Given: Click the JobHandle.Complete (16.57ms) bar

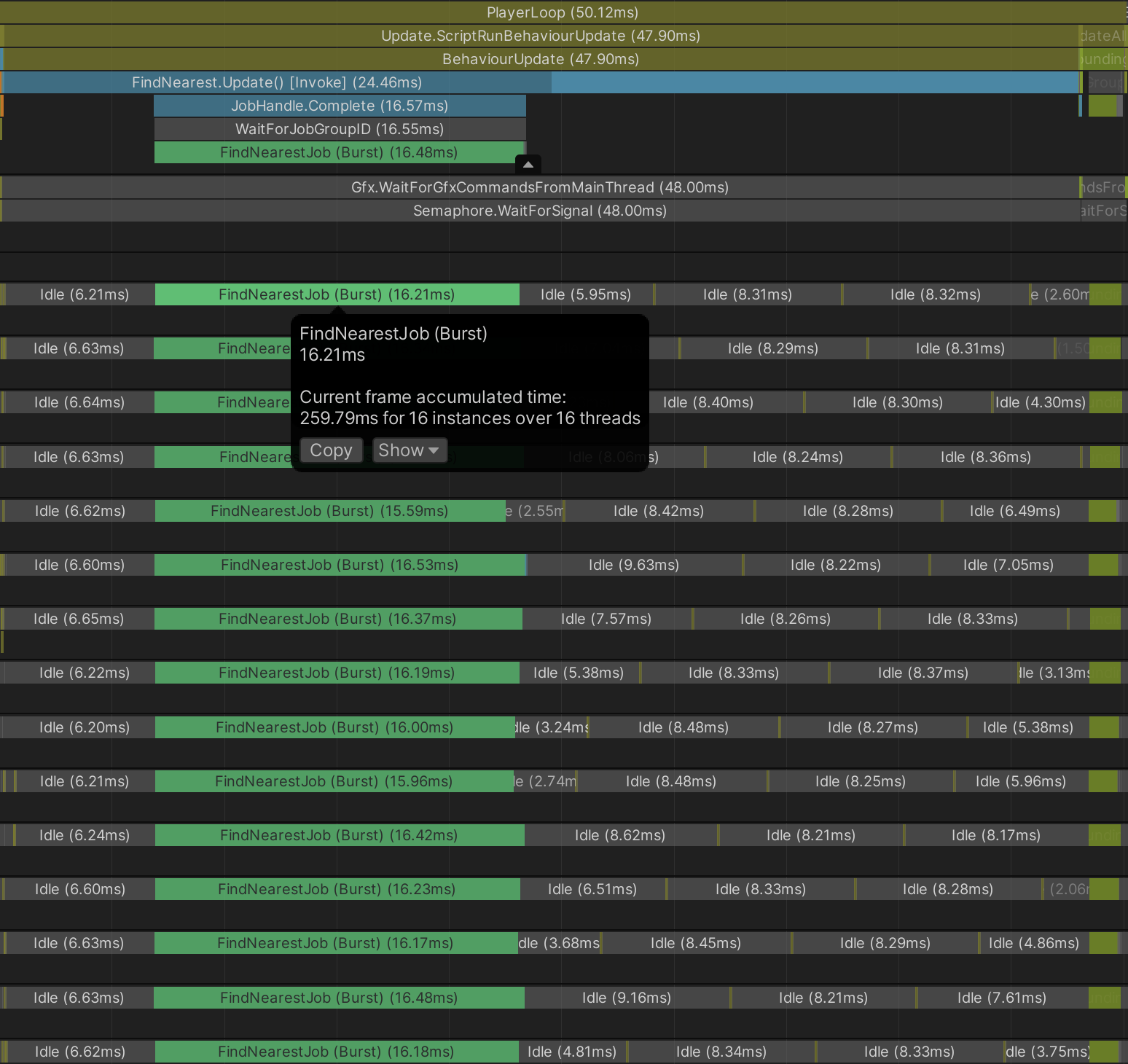Looking at the screenshot, I should point(340,106).
